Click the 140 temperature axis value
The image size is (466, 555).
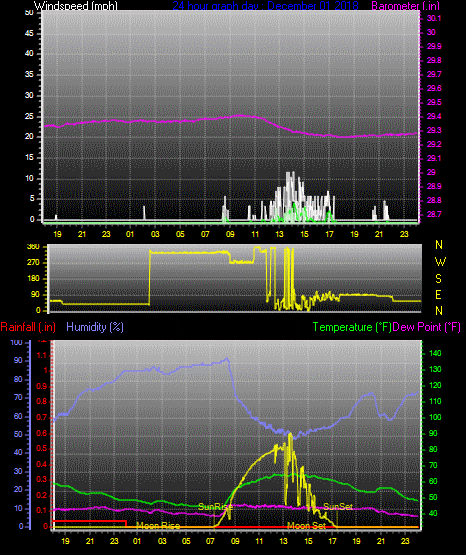click(x=435, y=353)
